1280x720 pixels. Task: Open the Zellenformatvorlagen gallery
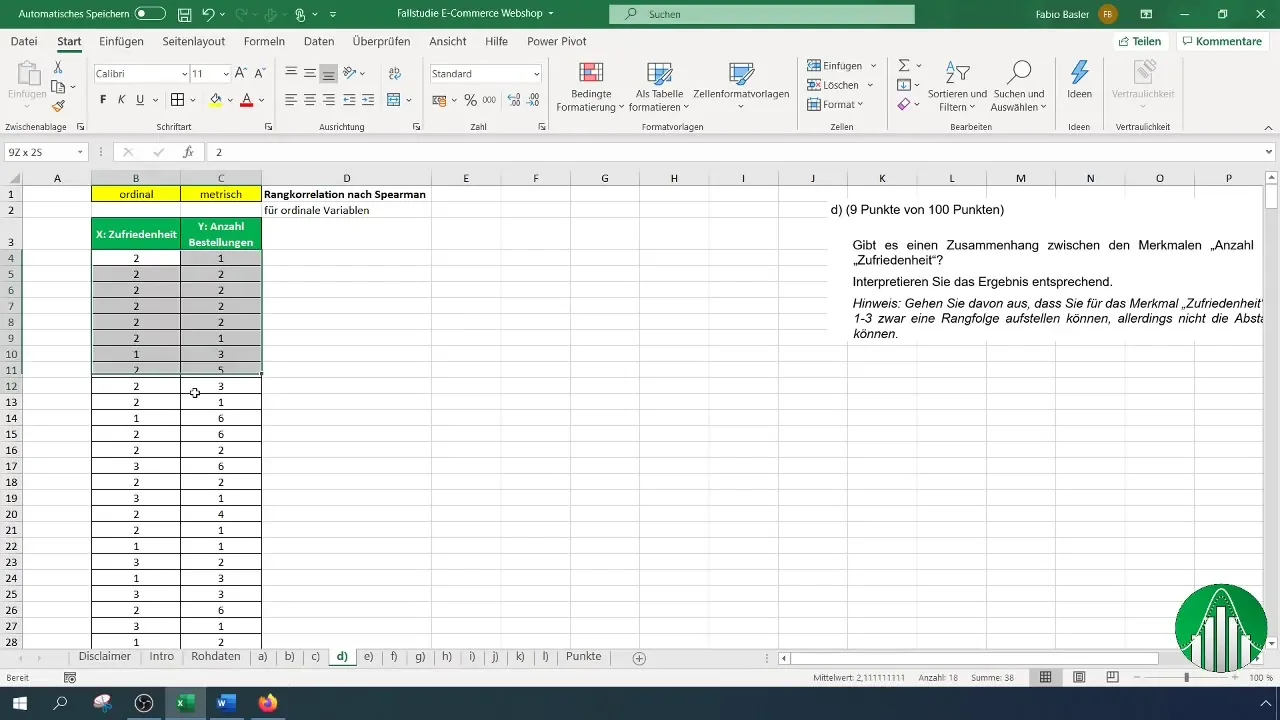(x=741, y=88)
